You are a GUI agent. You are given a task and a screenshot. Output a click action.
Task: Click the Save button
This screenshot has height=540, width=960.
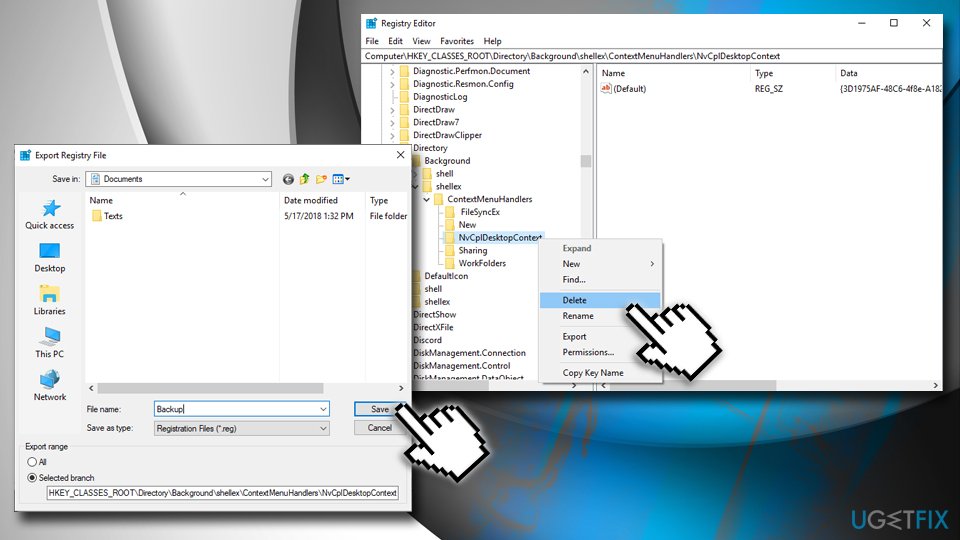(x=379, y=409)
